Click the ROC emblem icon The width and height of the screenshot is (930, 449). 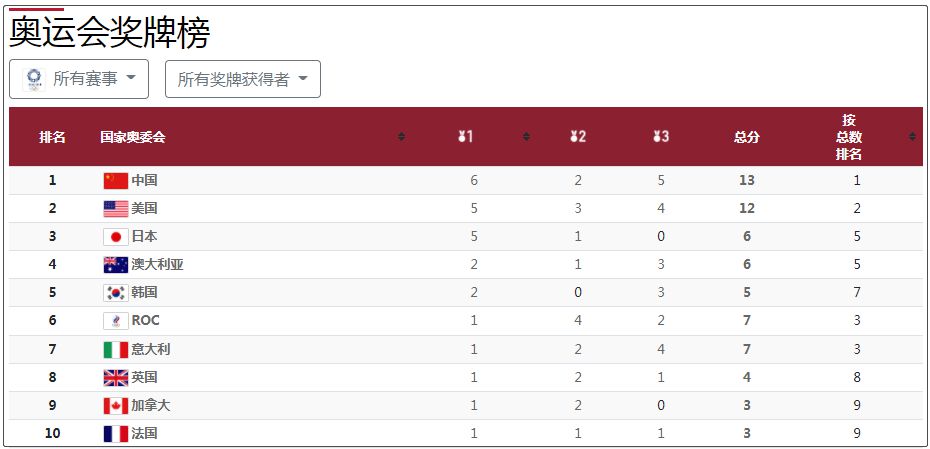pos(116,321)
